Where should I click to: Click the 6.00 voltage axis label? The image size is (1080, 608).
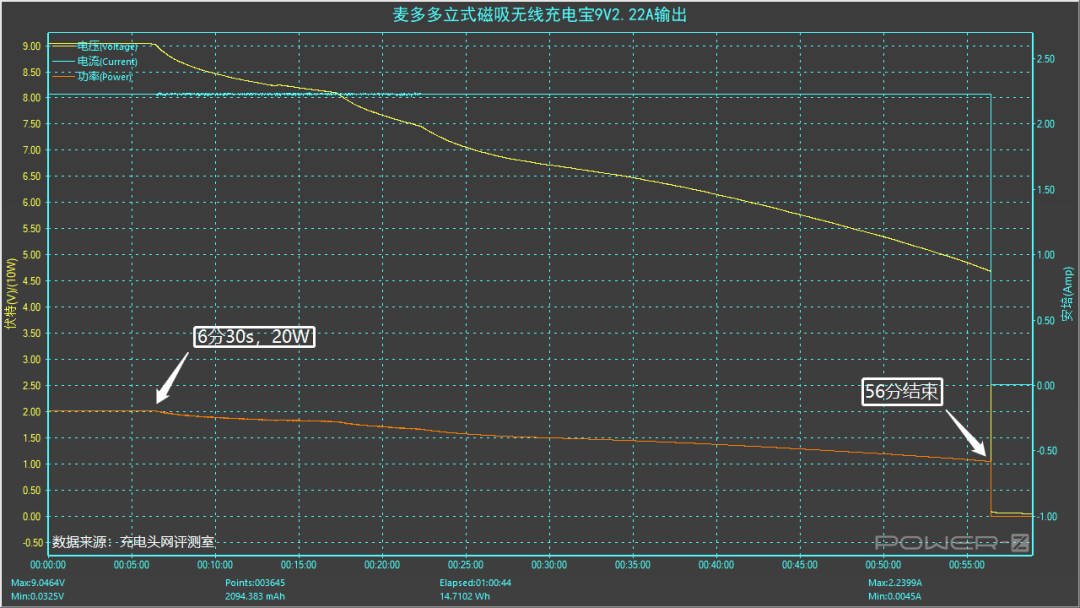click(32, 202)
